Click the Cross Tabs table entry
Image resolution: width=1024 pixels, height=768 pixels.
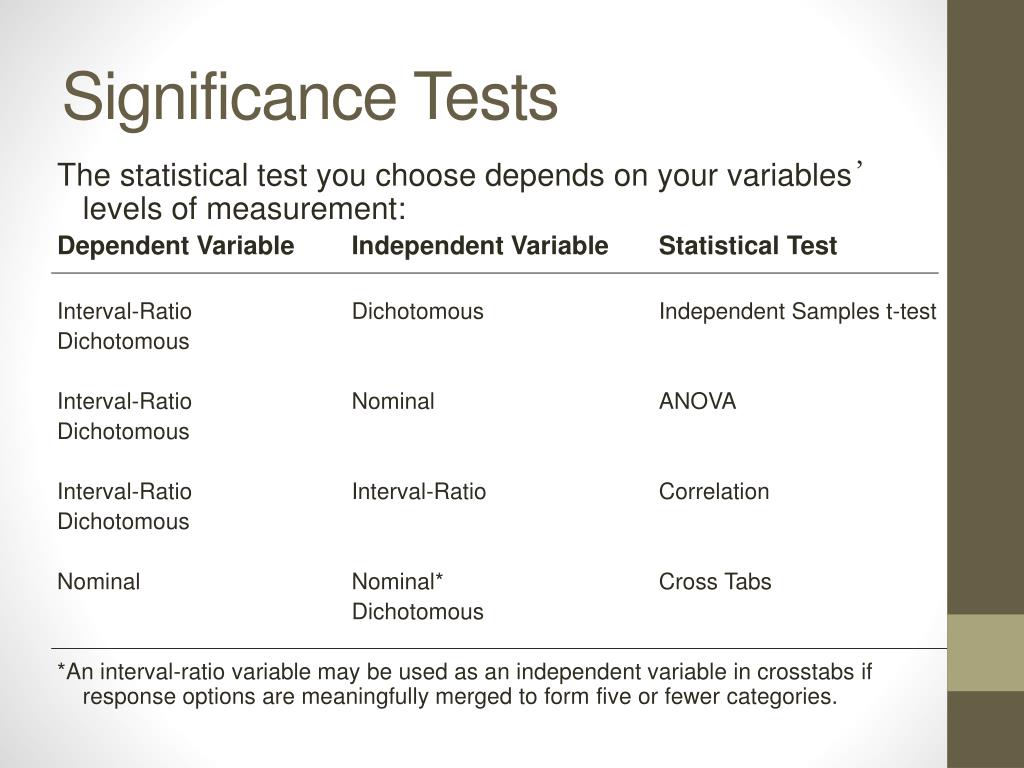(x=715, y=581)
